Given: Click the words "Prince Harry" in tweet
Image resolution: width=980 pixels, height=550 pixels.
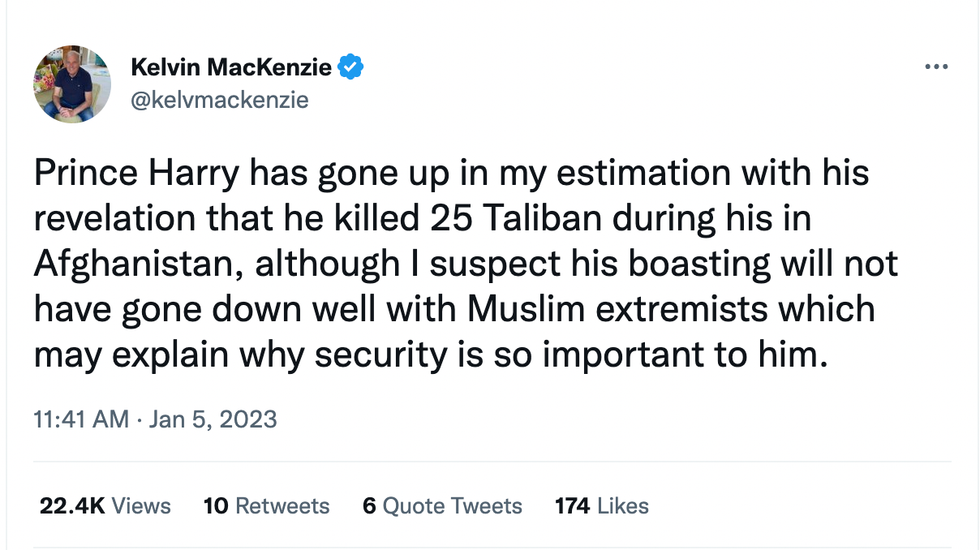Looking at the screenshot, I should click(136, 174).
